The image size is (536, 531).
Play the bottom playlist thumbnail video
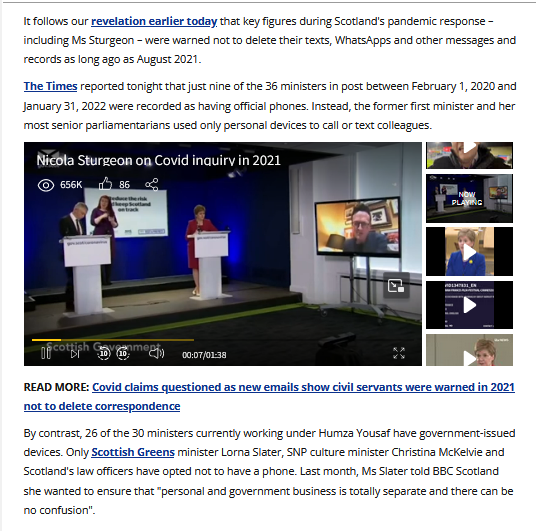pos(469,350)
